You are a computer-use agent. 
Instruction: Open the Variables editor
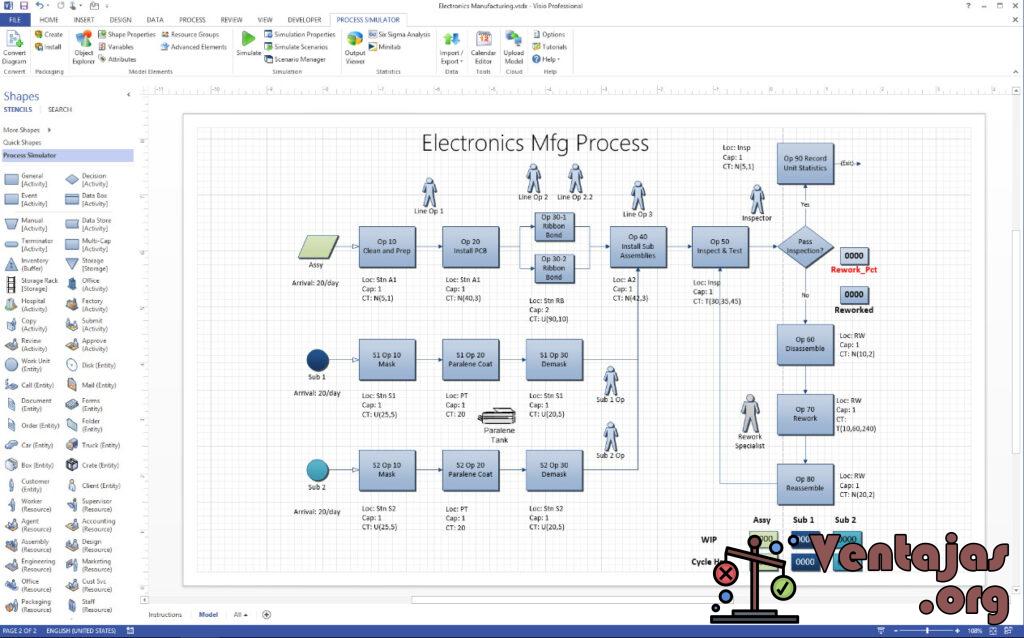(x=116, y=46)
